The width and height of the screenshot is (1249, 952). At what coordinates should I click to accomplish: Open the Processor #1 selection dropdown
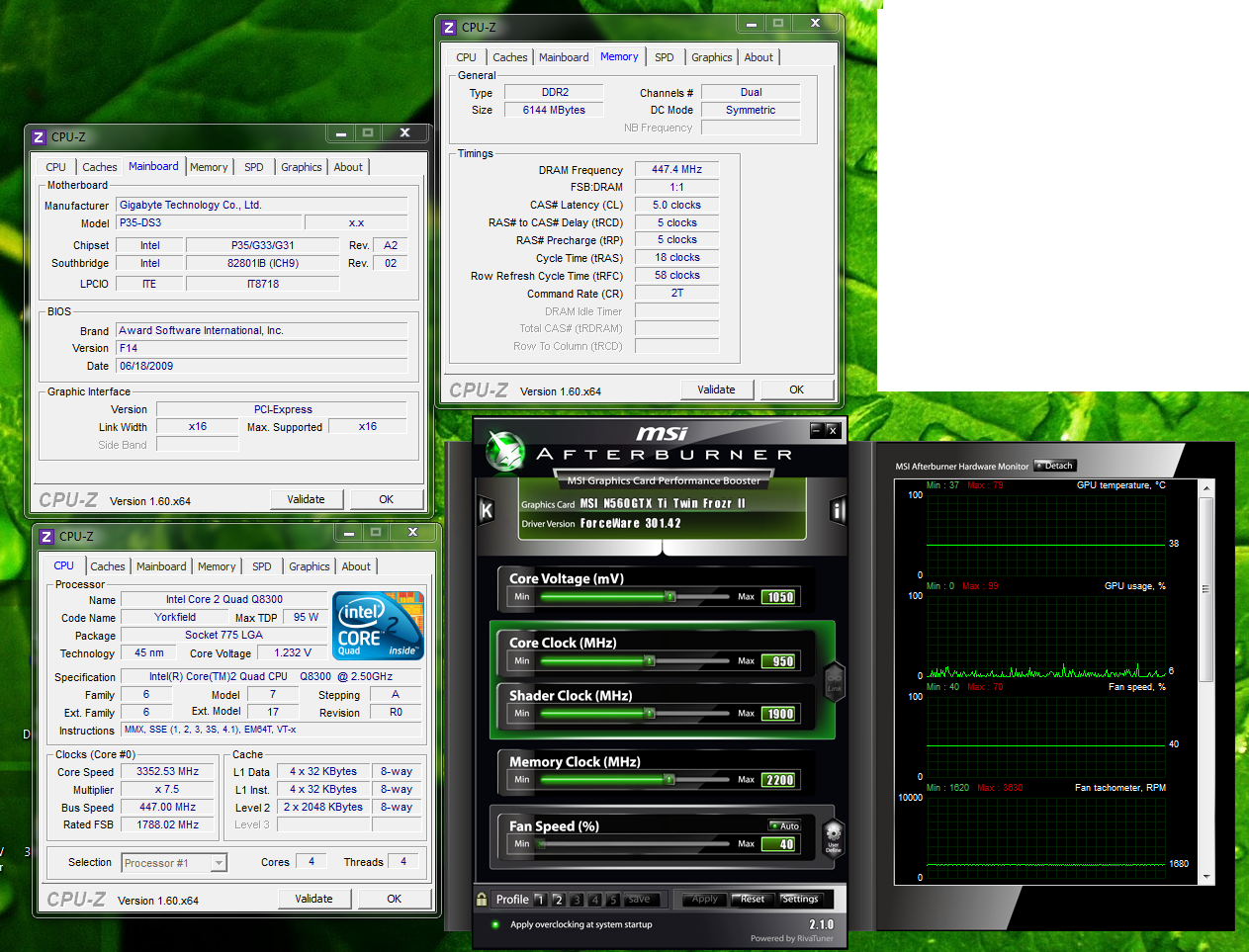coord(174,863)
